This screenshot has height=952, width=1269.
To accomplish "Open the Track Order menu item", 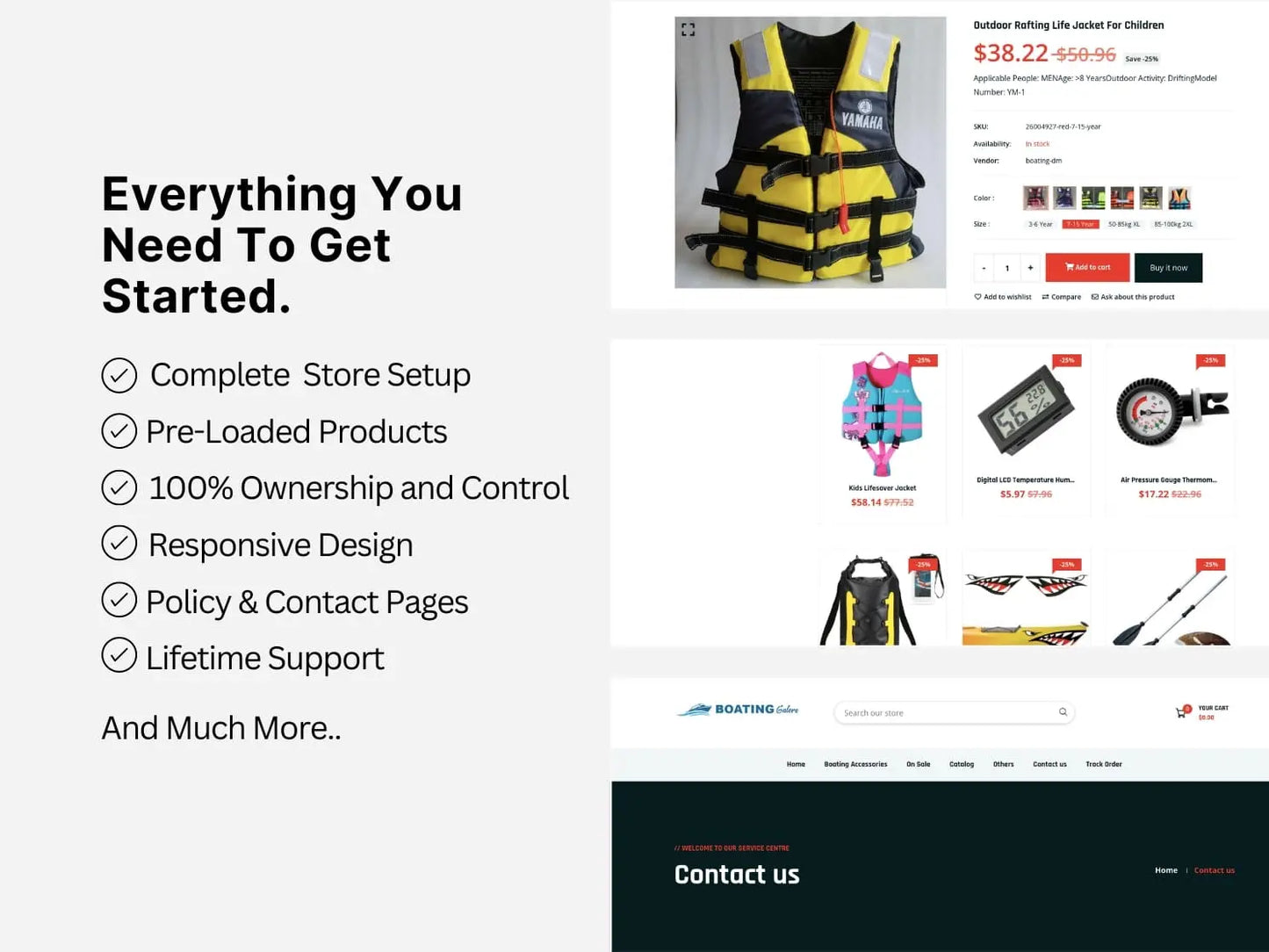I will [1103, 764].
